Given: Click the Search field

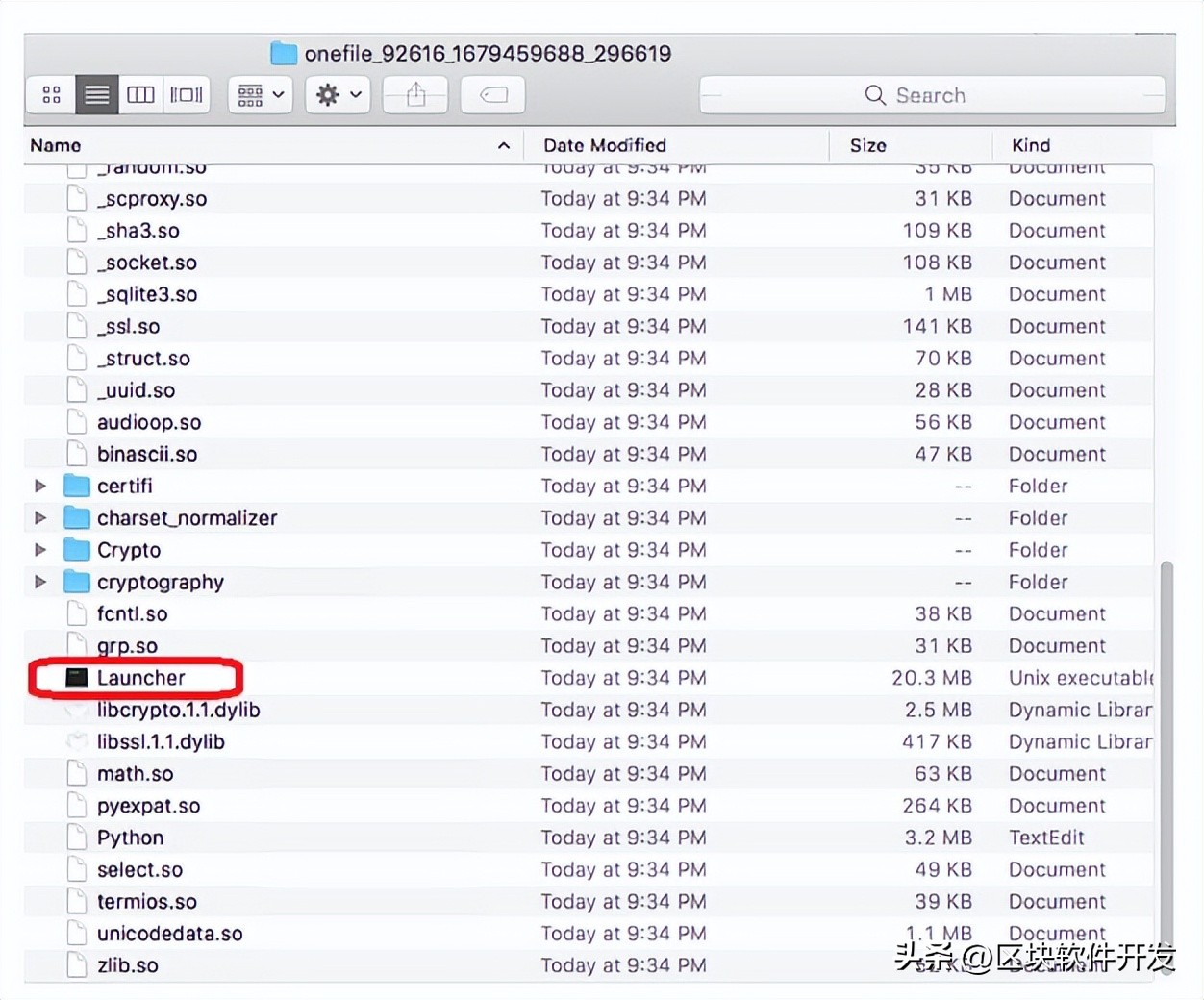Looking at the screenshot, I should pos(931,95).
